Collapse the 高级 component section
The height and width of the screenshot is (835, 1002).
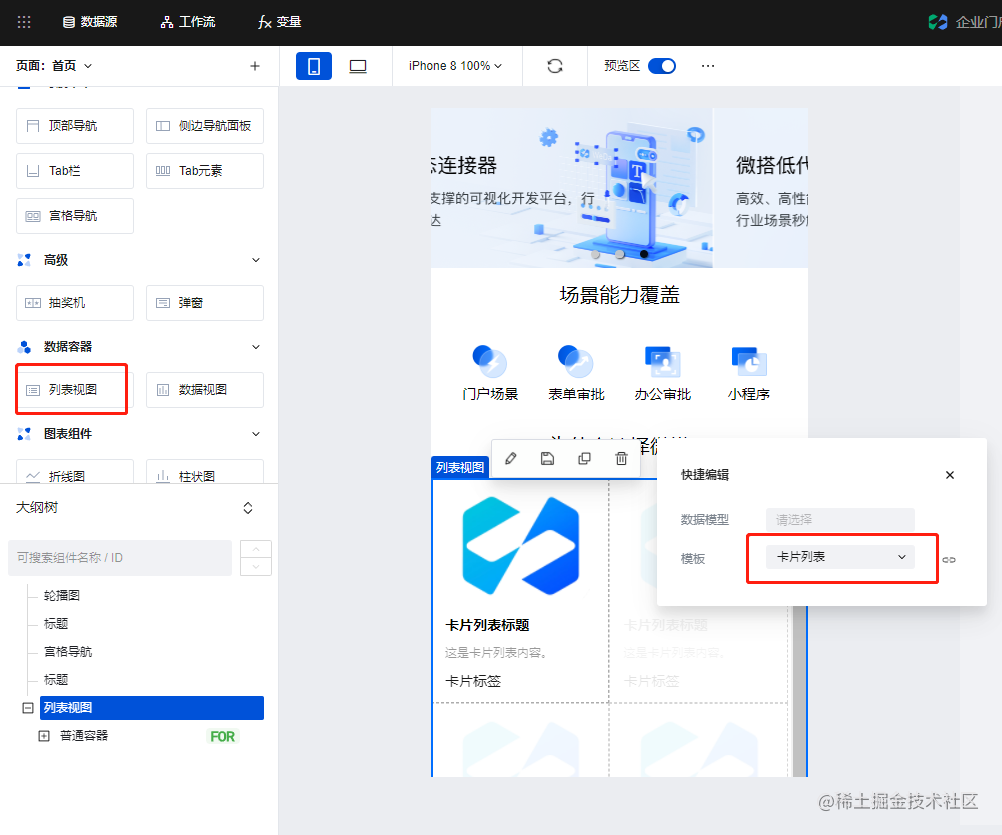coord(256,260)
